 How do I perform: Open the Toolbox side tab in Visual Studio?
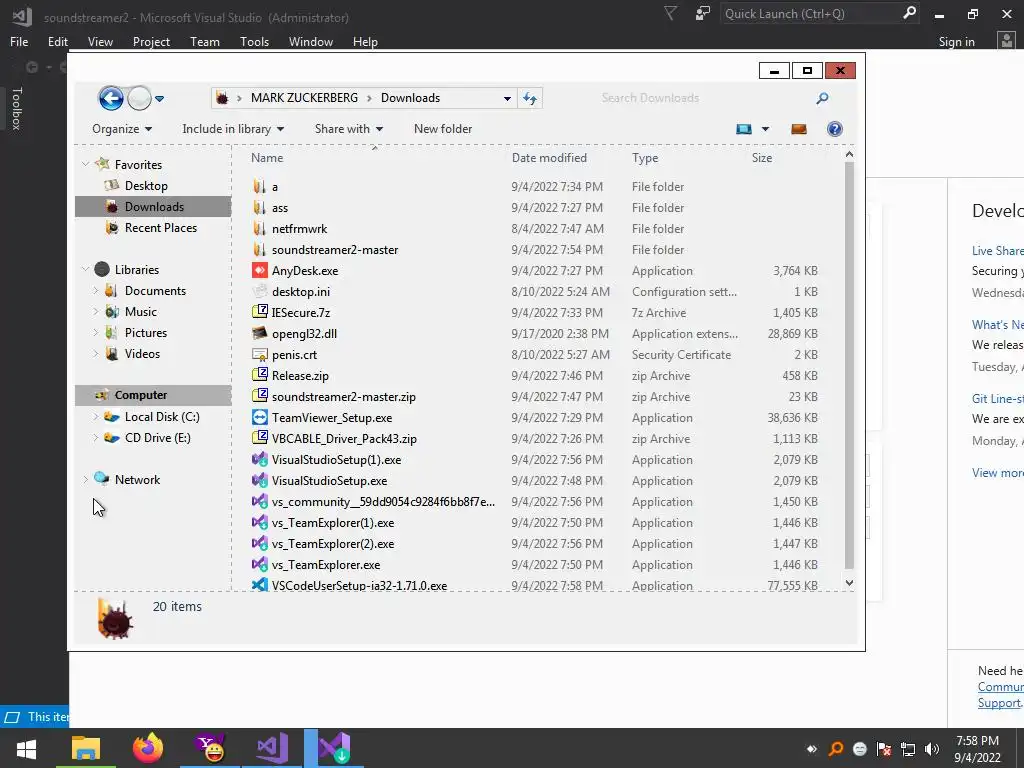tap(16, 108)
